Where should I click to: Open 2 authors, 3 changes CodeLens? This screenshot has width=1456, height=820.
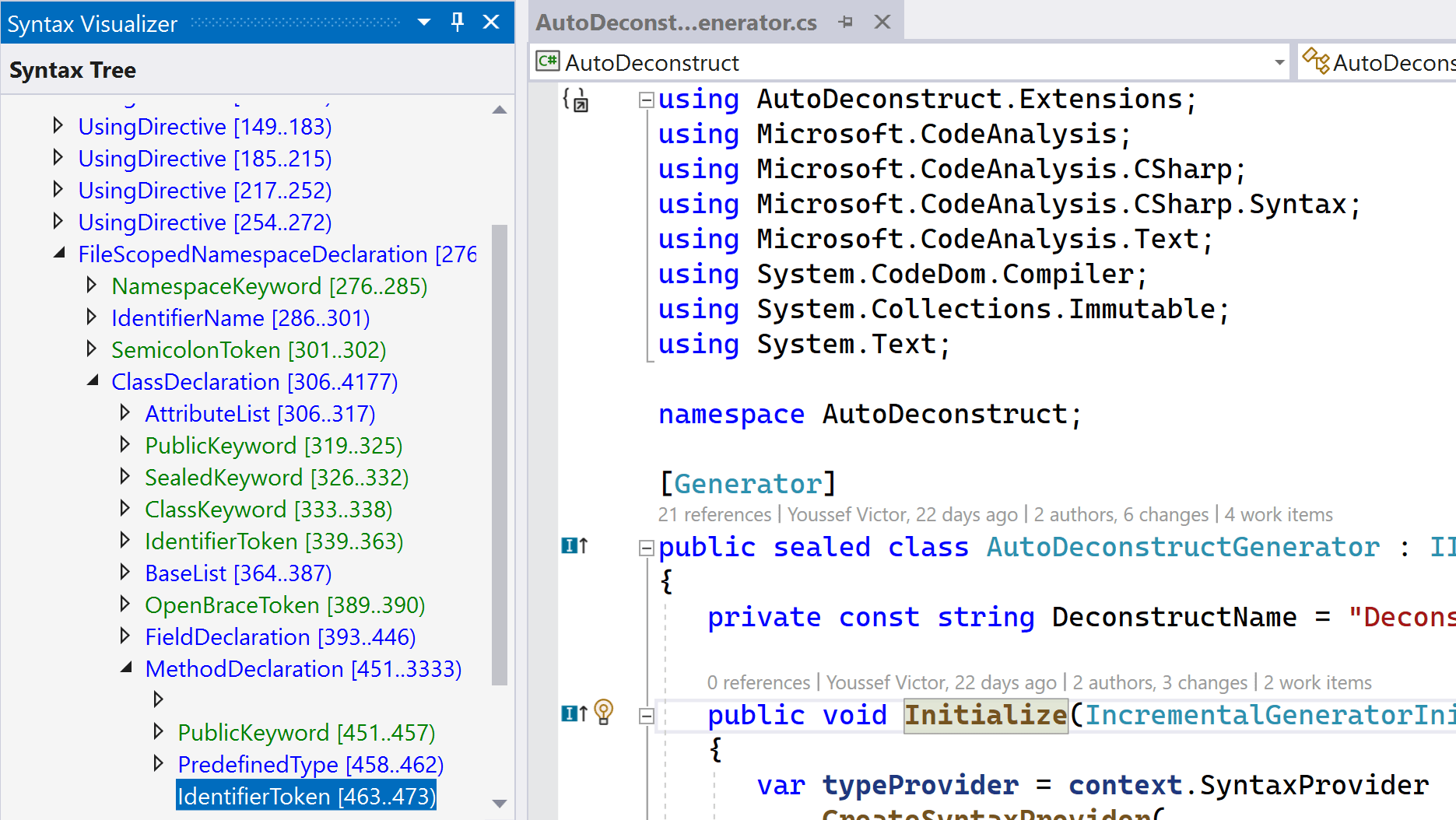(1160, 683)
